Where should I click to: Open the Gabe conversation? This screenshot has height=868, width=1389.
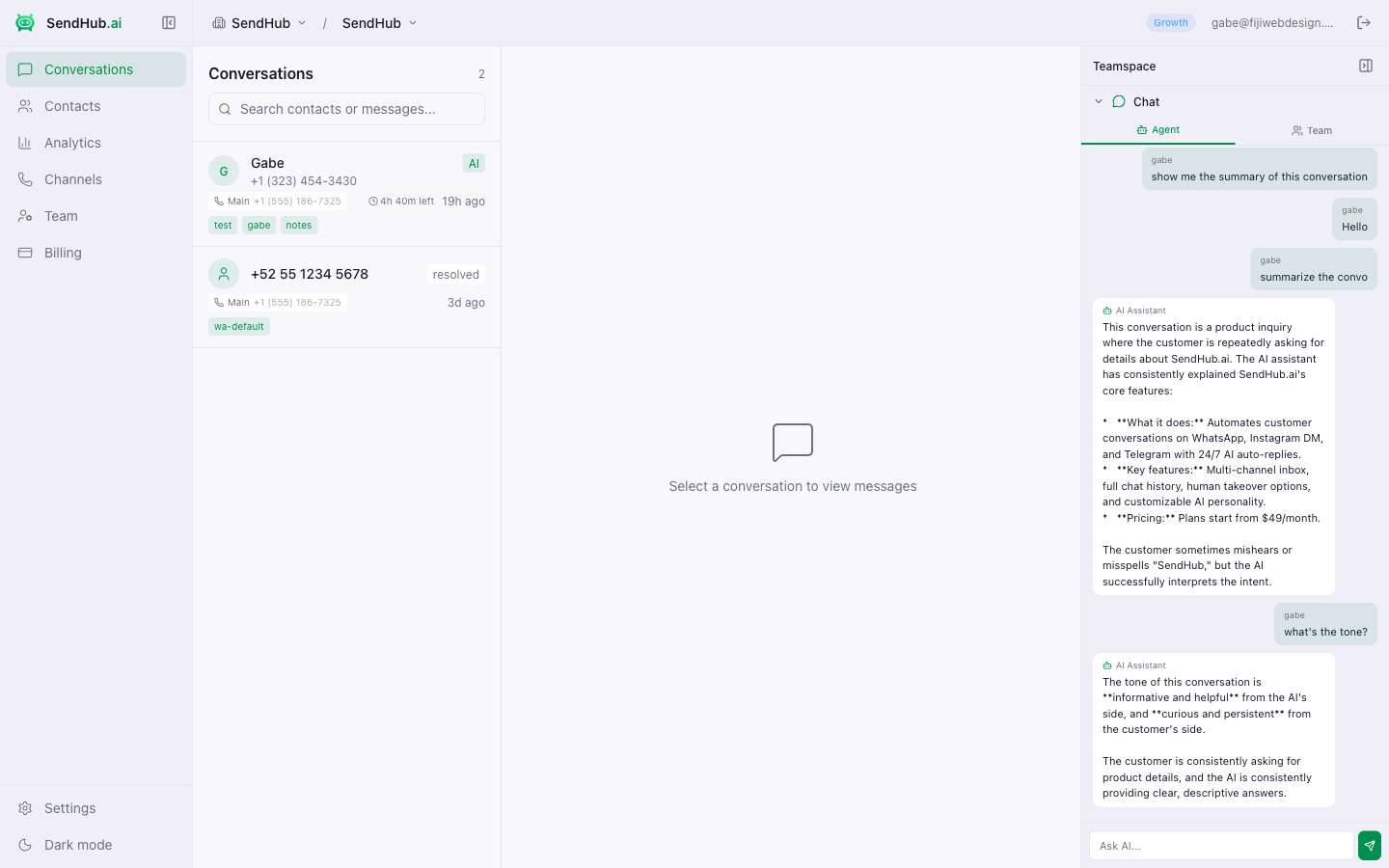(x=346, y=194)
